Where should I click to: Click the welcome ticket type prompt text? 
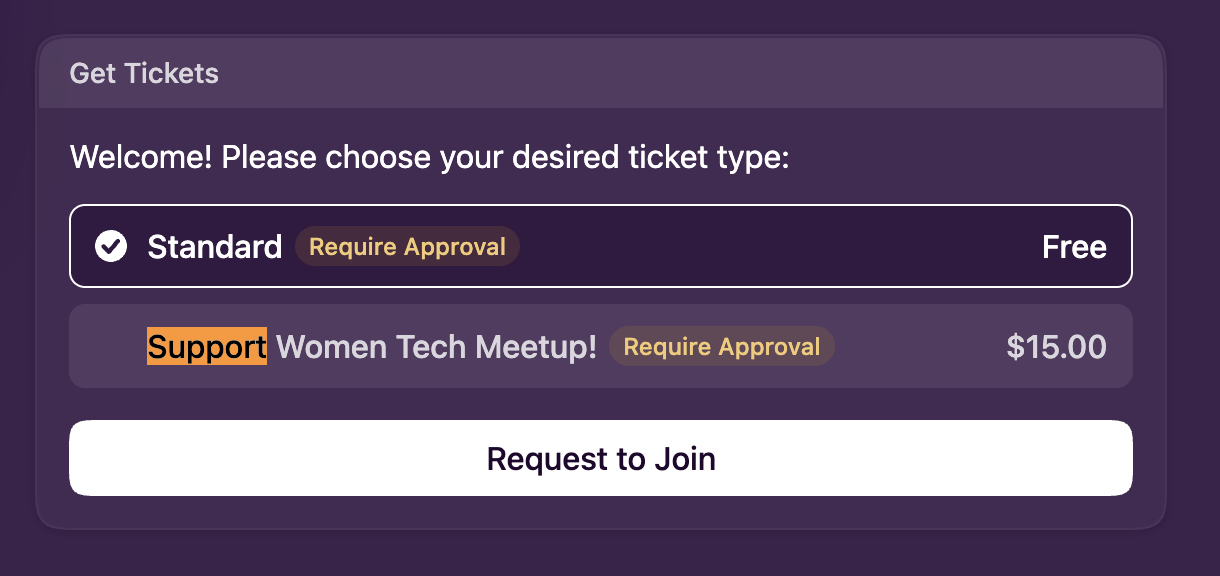pyautogui.click(x=430, y=158)
